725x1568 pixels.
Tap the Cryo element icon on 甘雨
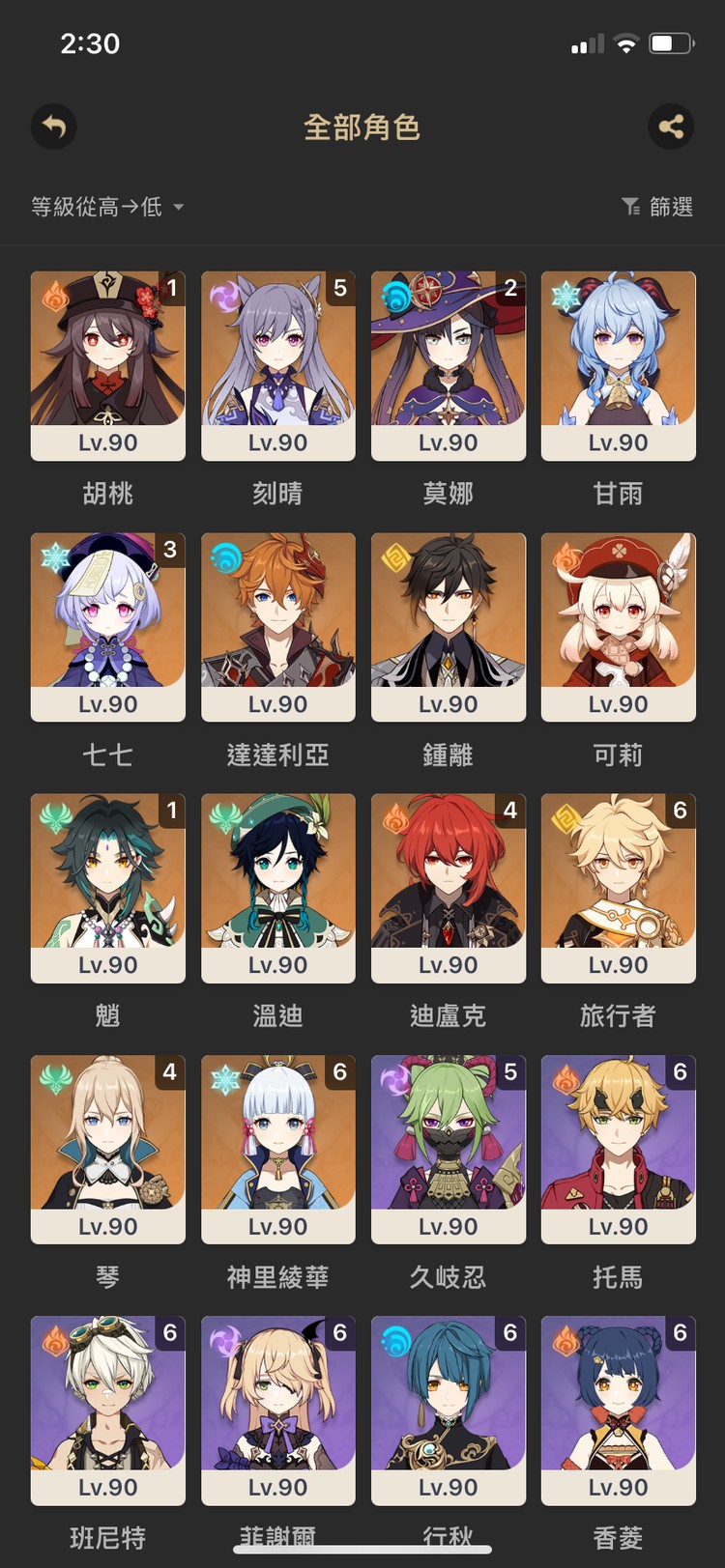pyautogui.click(x=565, y=295)
